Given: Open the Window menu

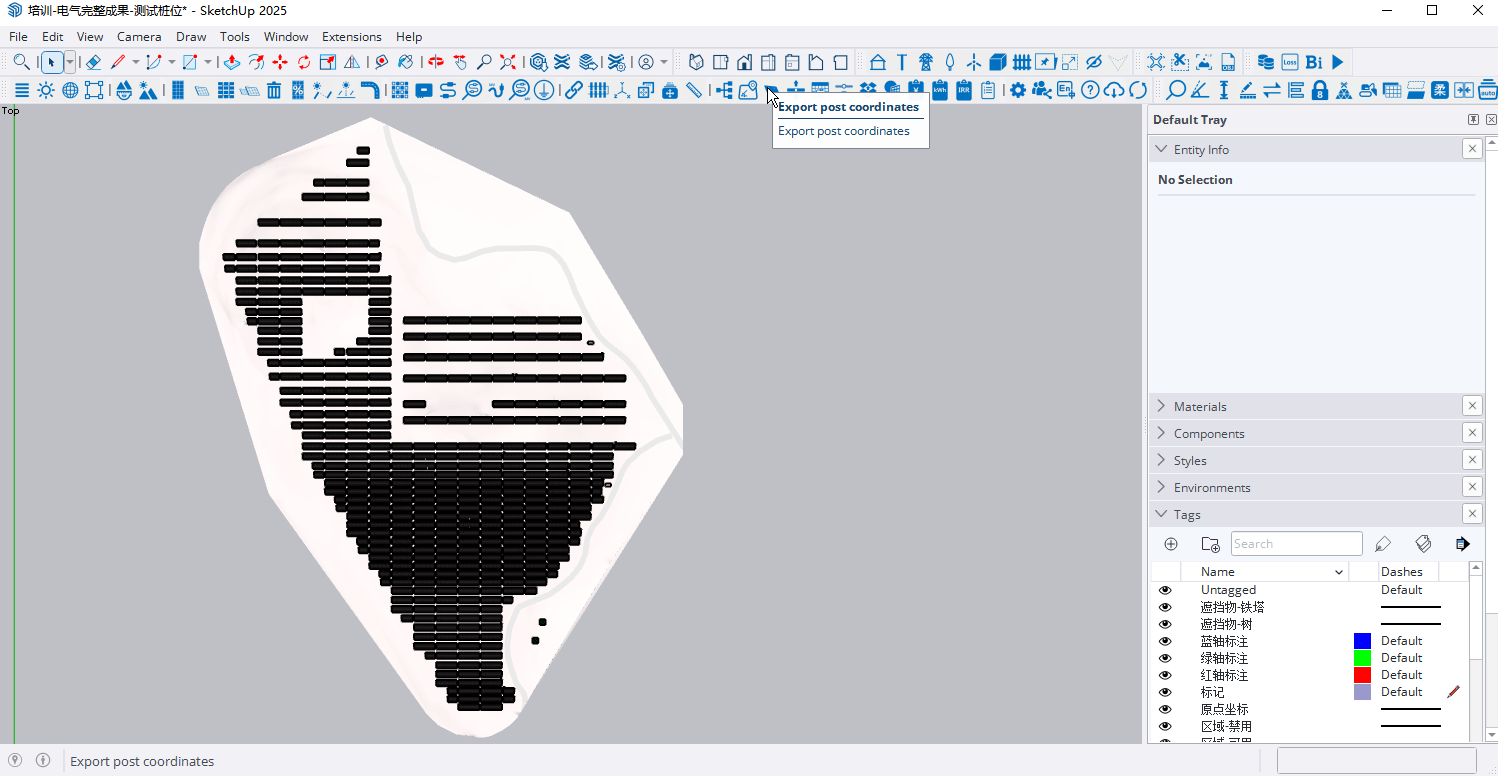Looking at the screenshot, I should tap(286, 36).
